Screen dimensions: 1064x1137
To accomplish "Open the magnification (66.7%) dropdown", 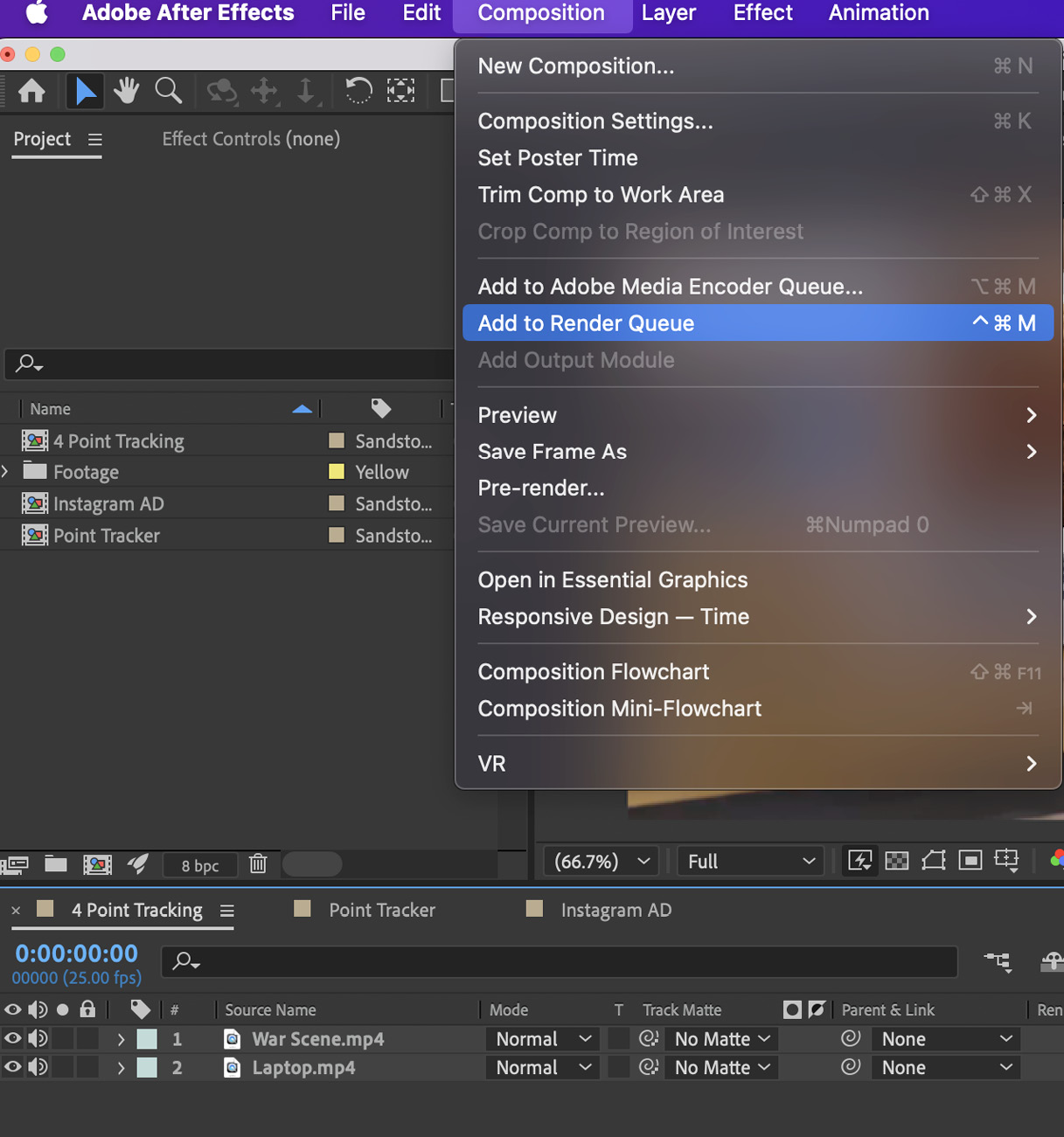I will [x=602, y=861].
